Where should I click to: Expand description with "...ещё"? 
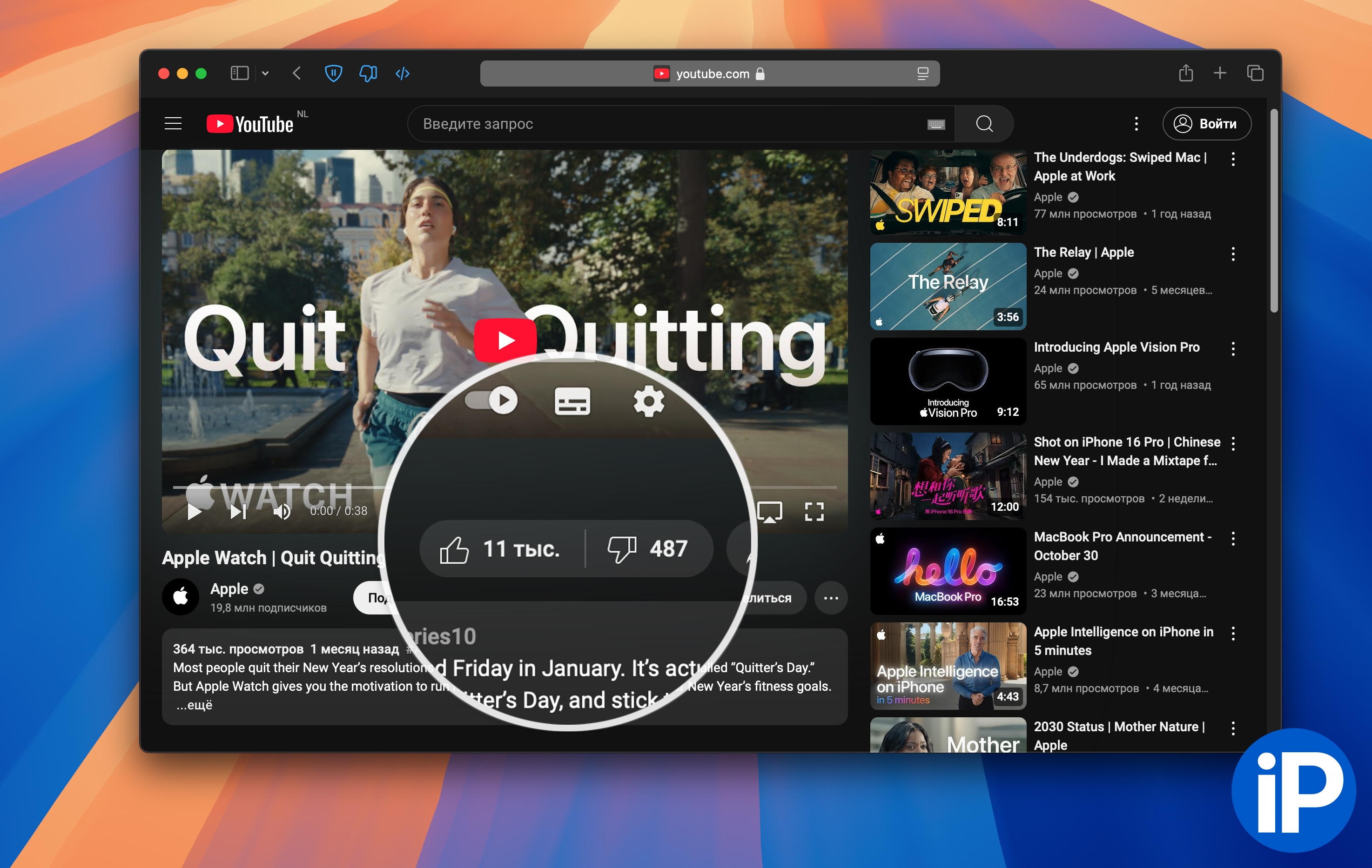[x=194, y=705]
